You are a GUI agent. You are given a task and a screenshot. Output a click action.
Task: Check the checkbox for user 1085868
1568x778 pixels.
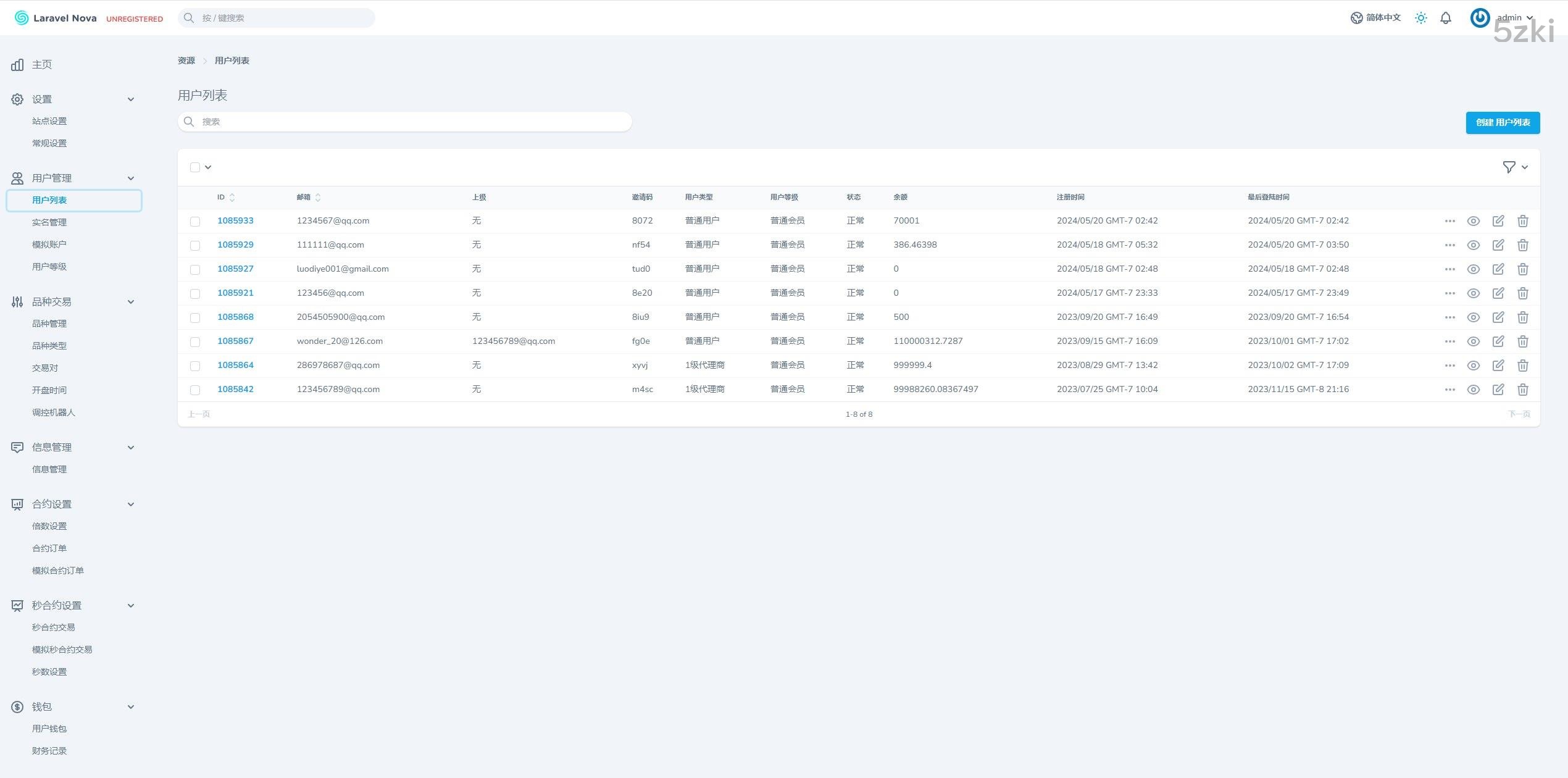195,317
